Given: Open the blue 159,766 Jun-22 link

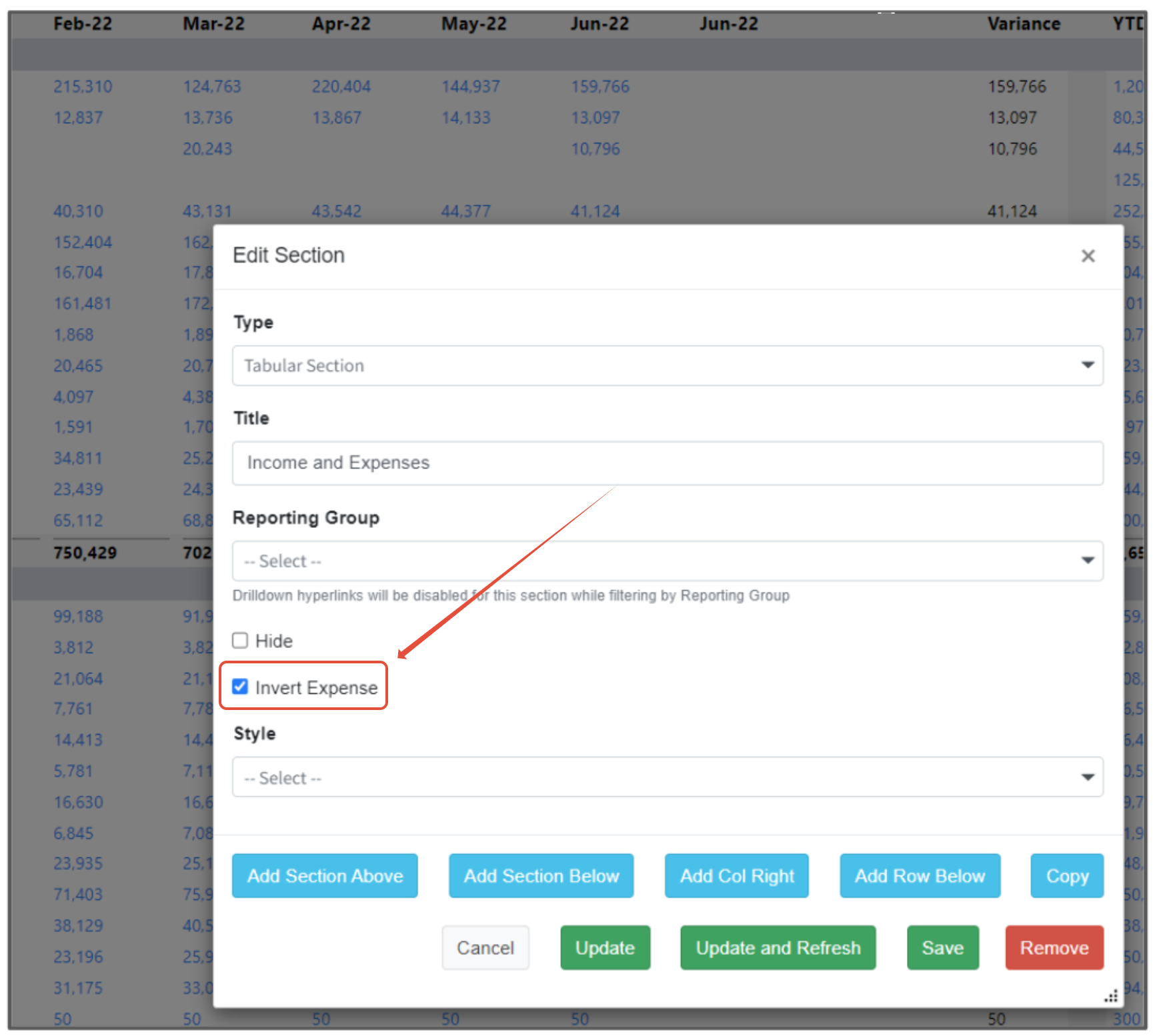Looking at the screenshot, I should coord(600,87).
